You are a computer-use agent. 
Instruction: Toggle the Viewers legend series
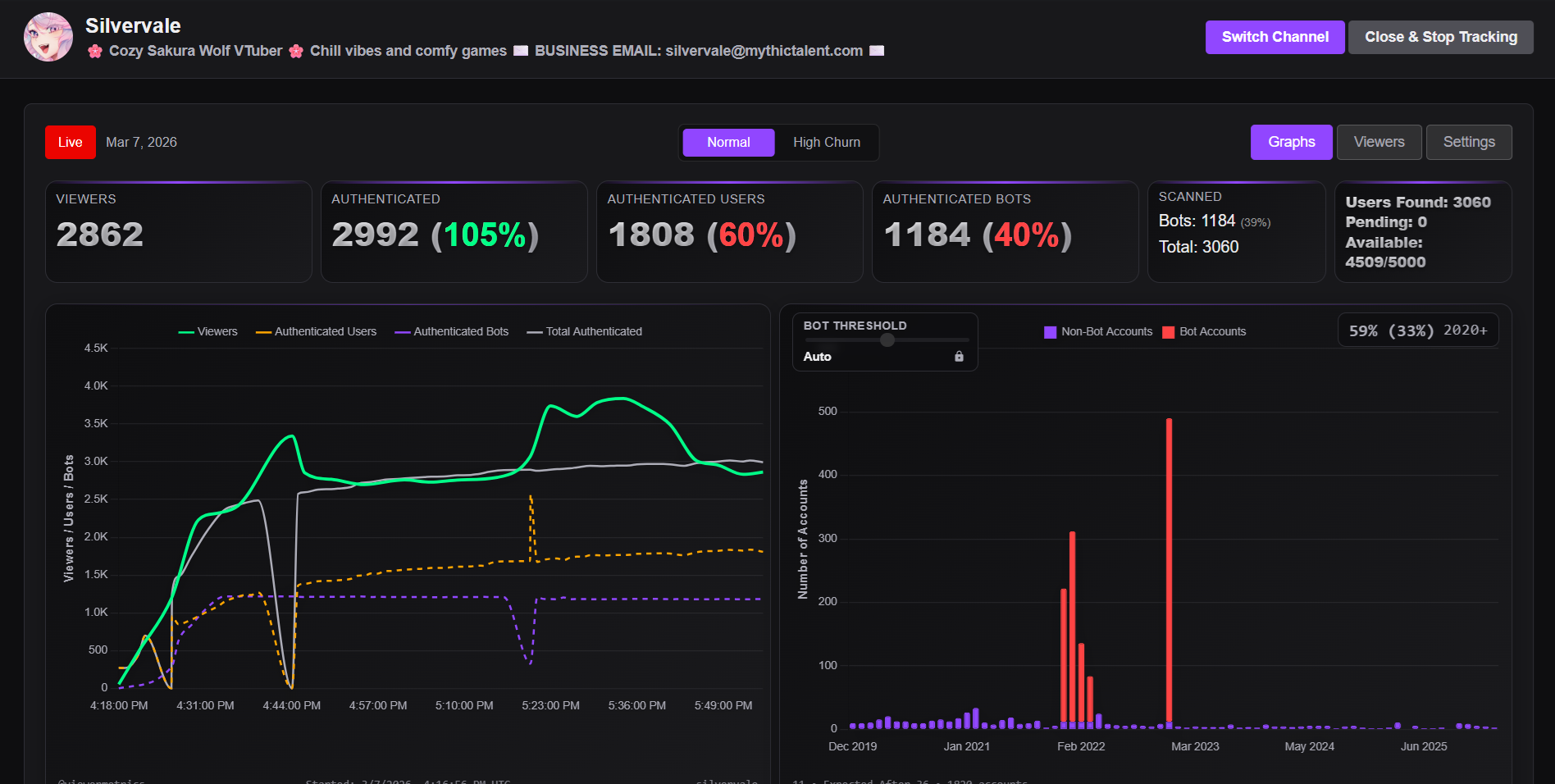[207, 331]
